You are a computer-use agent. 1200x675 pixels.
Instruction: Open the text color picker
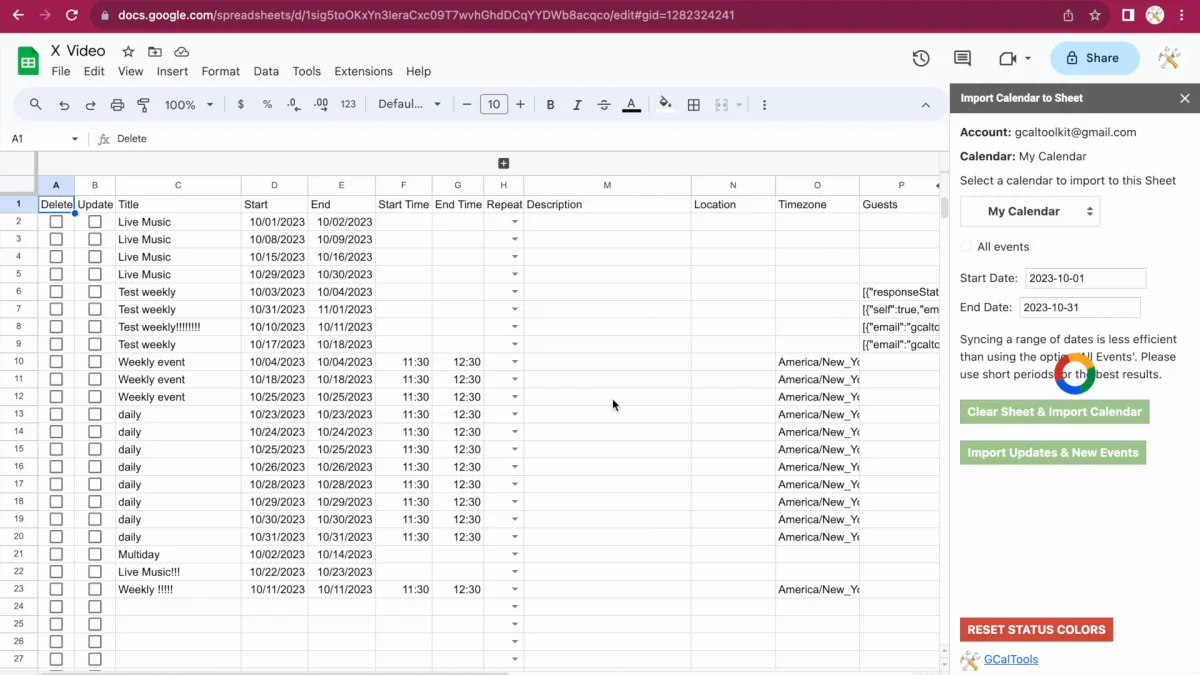631,105
